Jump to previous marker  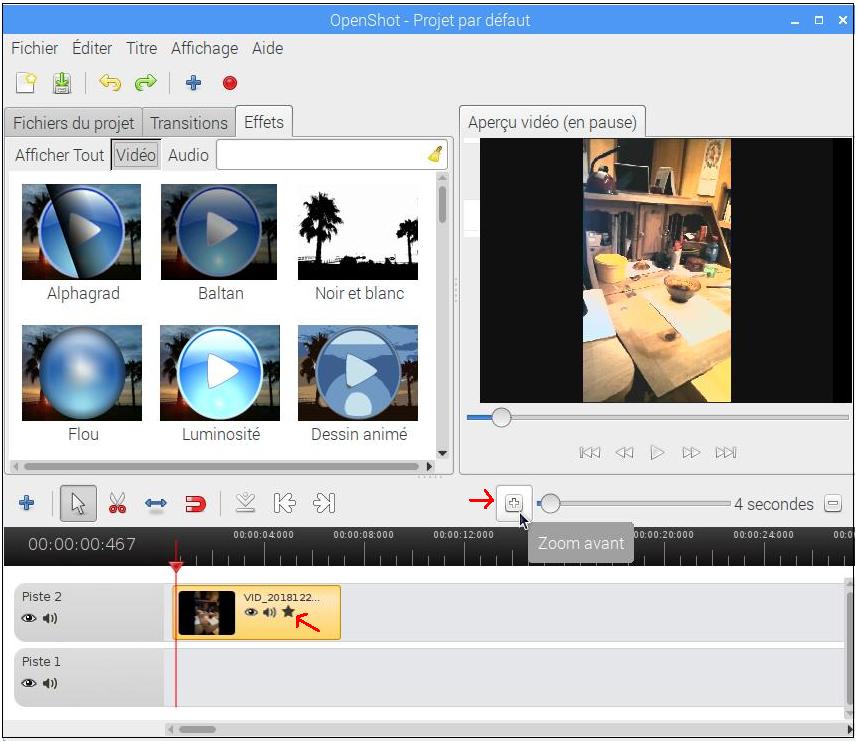click(x=285, y=502)
